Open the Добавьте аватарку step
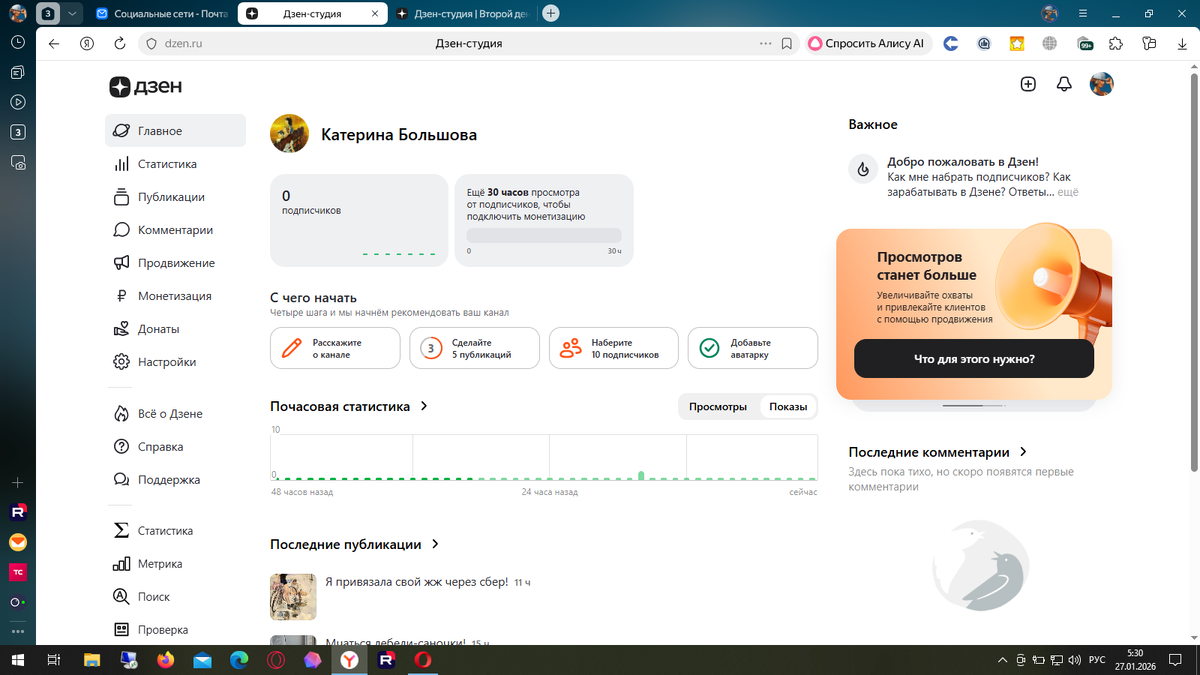Image resolution: width=1200 pixels, height=675 pixels. (752, 348)
